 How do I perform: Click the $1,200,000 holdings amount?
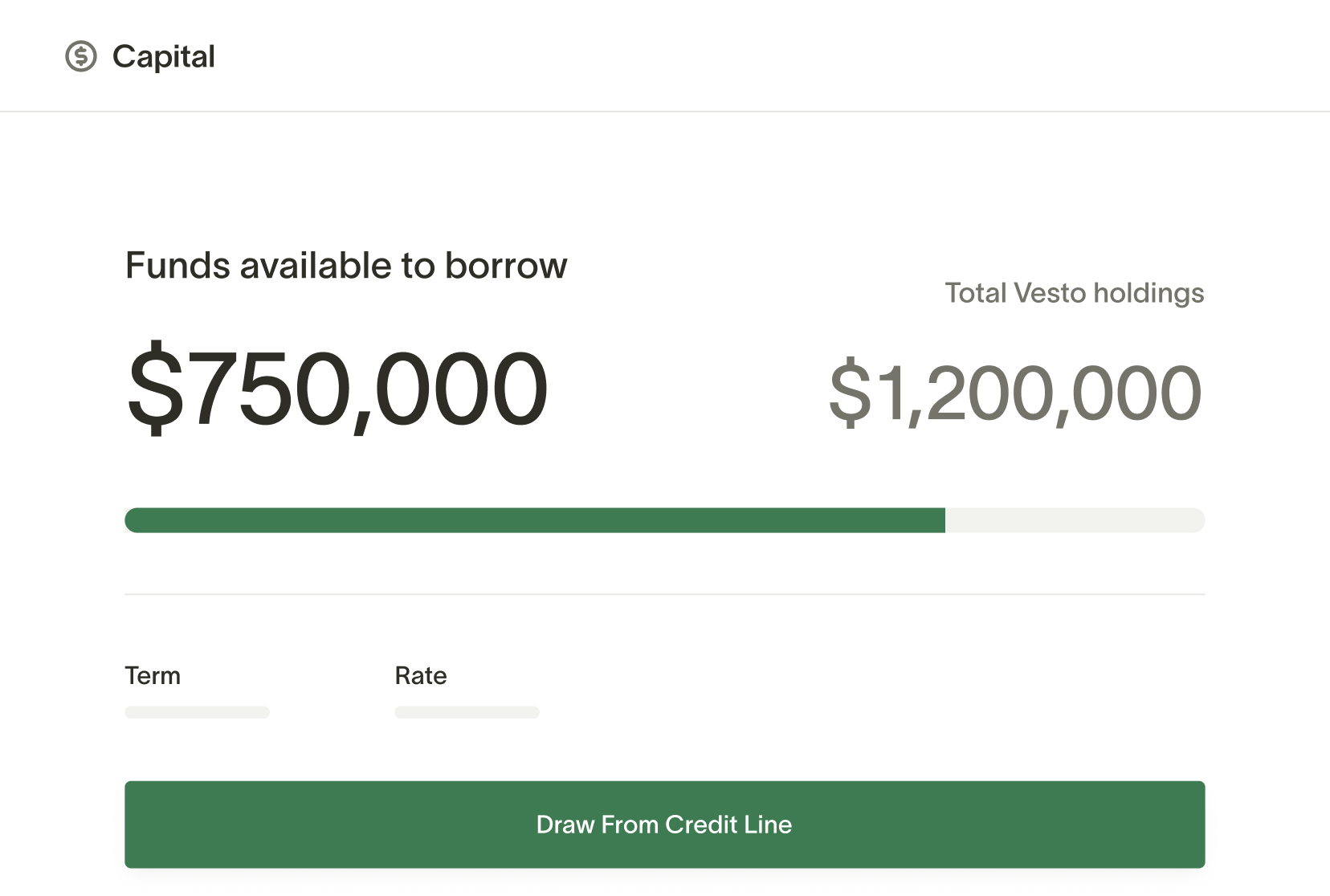click(x=1015, y=393)
